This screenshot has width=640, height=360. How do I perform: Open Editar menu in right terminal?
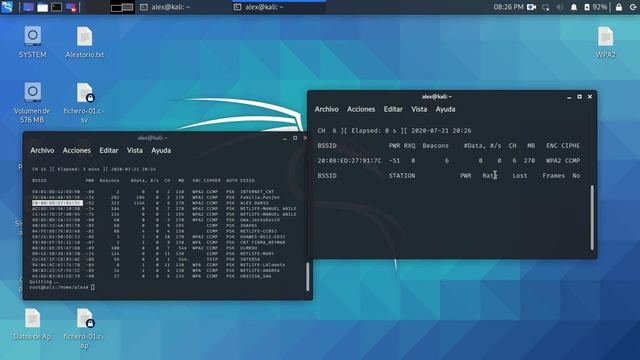(x=393, y=109)
